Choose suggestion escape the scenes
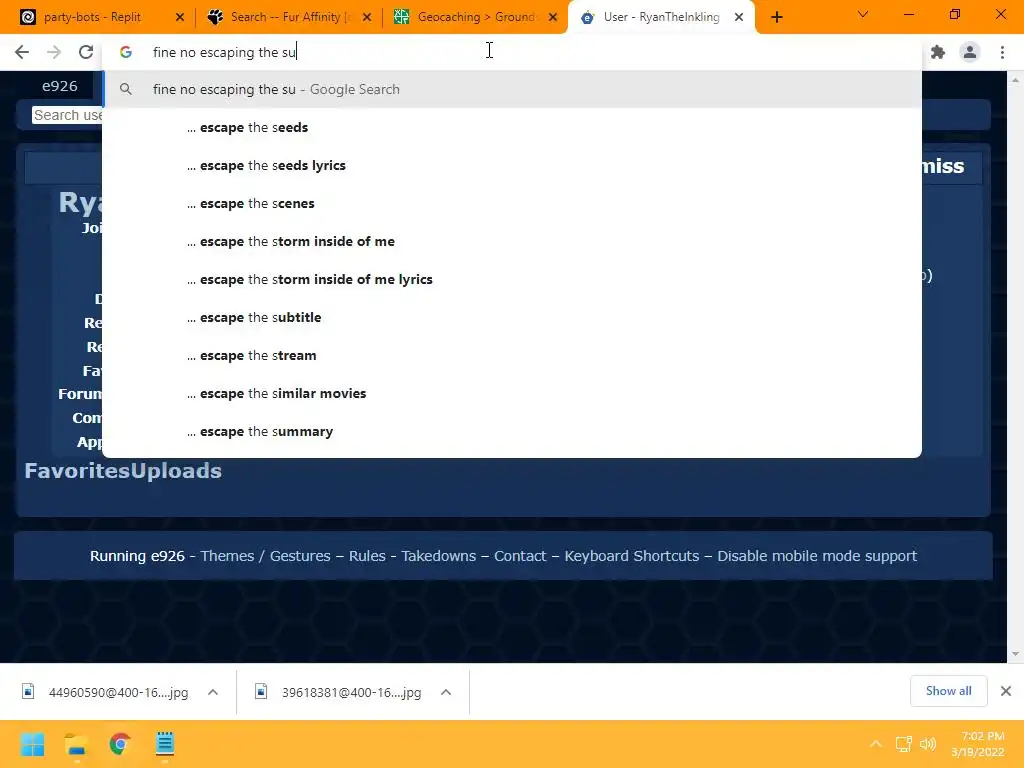This screenshot has height=768, width=1024. (x=512, y=203)
